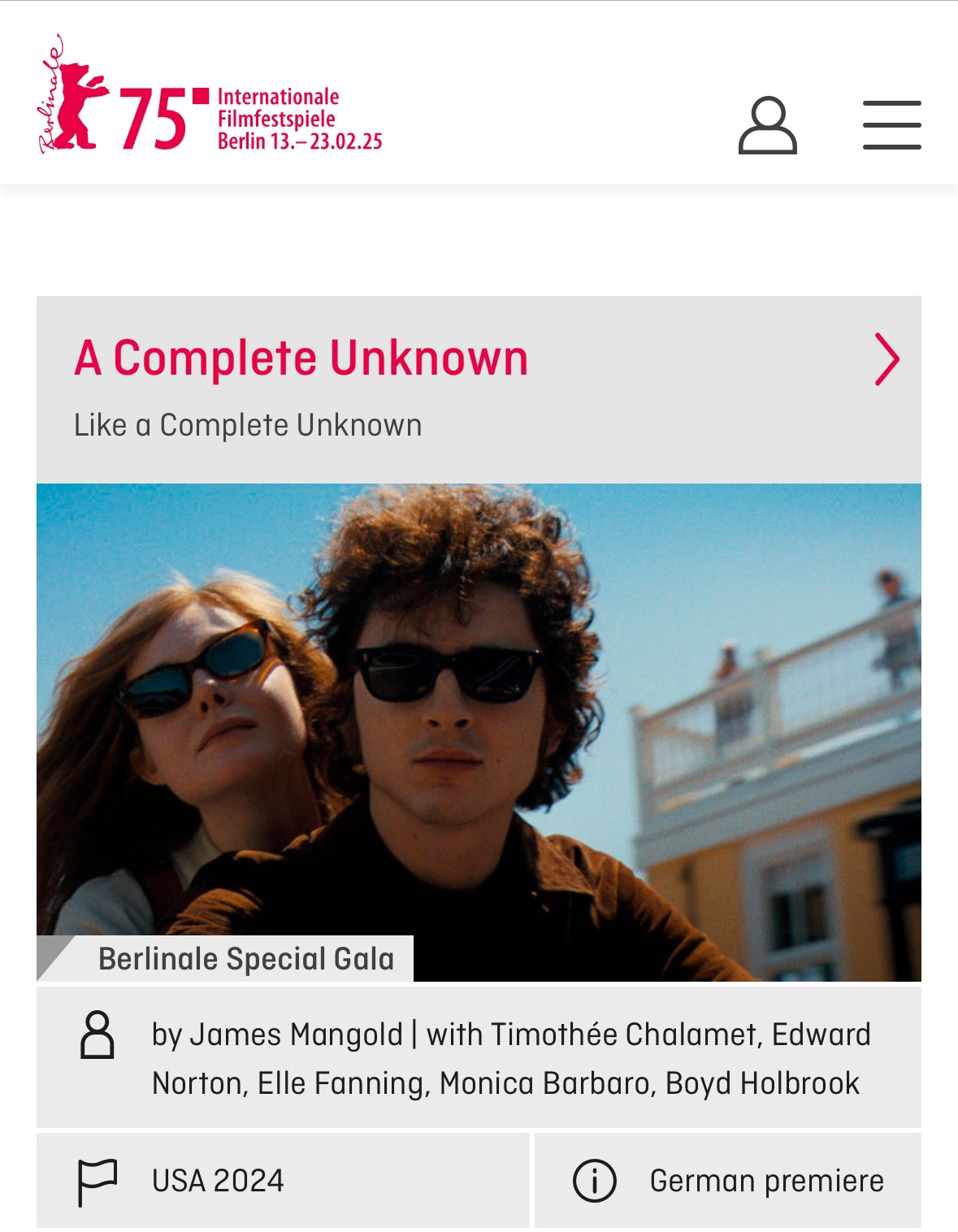
Task: Click the person icon beside the cast list
Action: [97, 1035]
